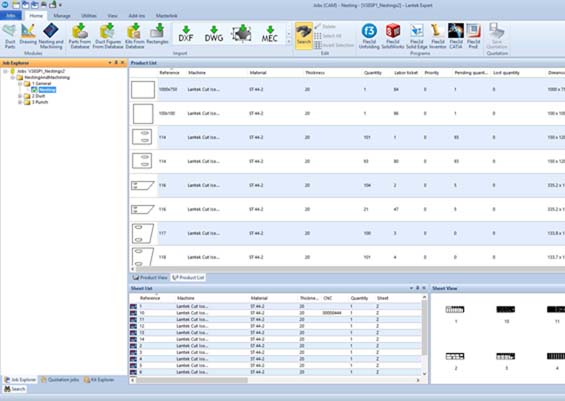The width and height of the screenshot is (565, 401).
Task: Click Select All in Edit group
Action: coord(328,36)
